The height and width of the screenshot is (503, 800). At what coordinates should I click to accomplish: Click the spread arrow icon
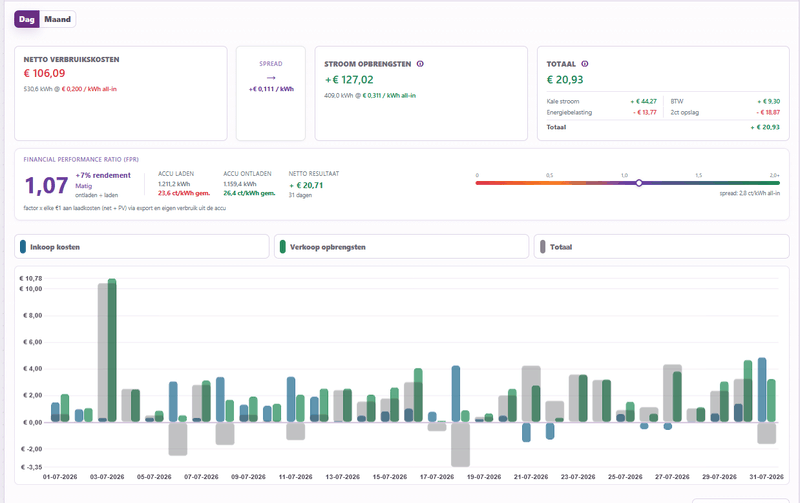click(271, 78)
